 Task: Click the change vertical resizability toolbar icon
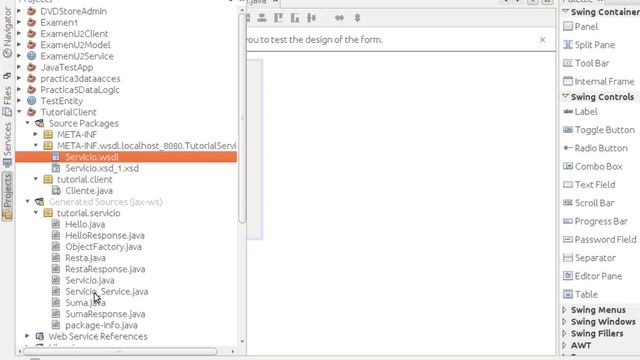pos(358,18)
